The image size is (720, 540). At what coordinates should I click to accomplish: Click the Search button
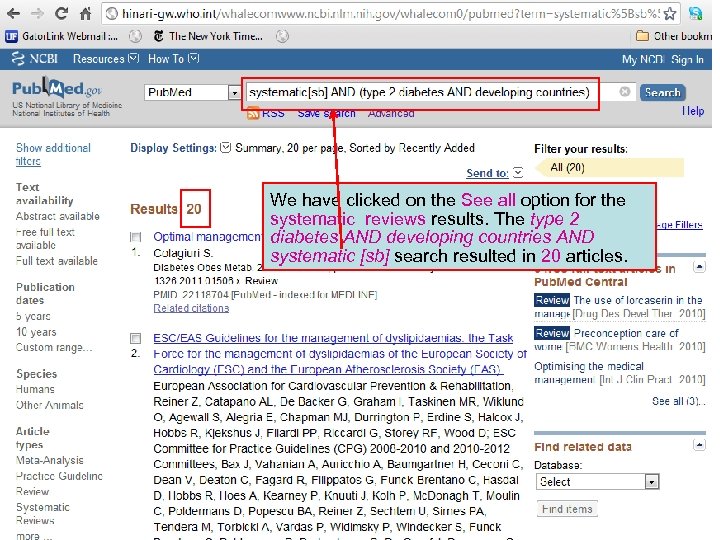663,92
